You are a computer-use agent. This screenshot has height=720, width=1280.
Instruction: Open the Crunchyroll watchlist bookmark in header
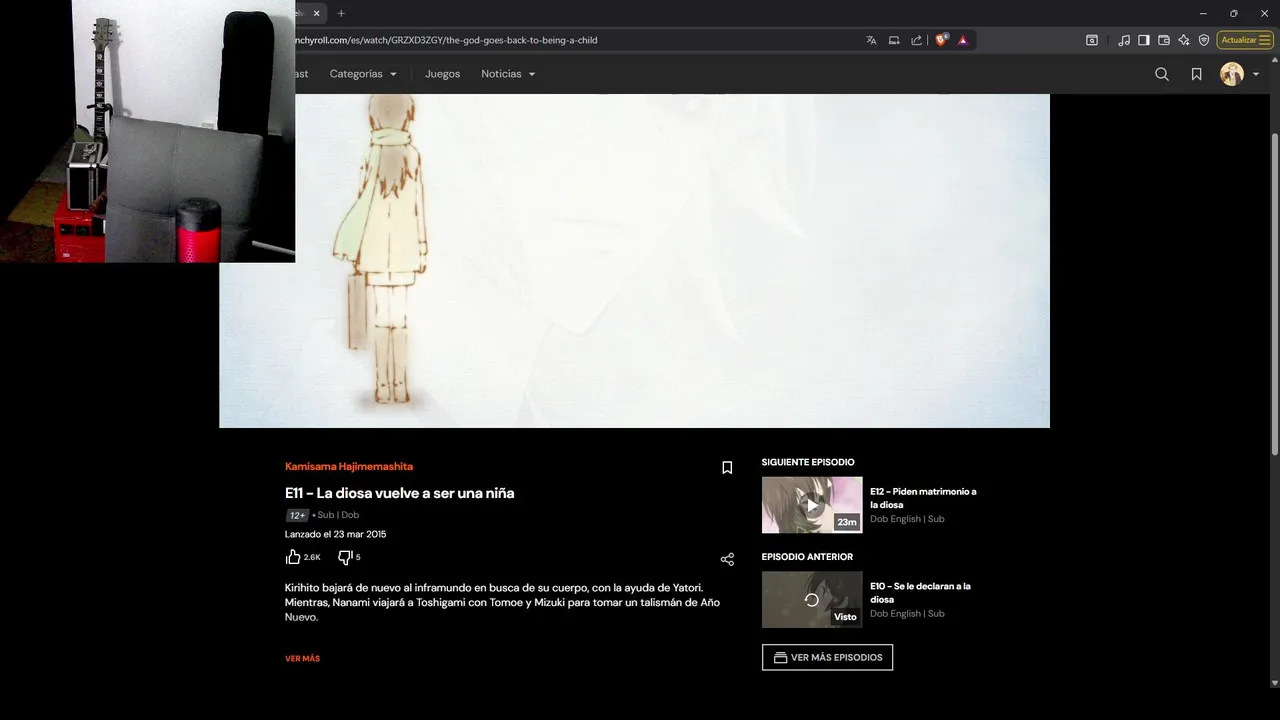pos(1196,74)
